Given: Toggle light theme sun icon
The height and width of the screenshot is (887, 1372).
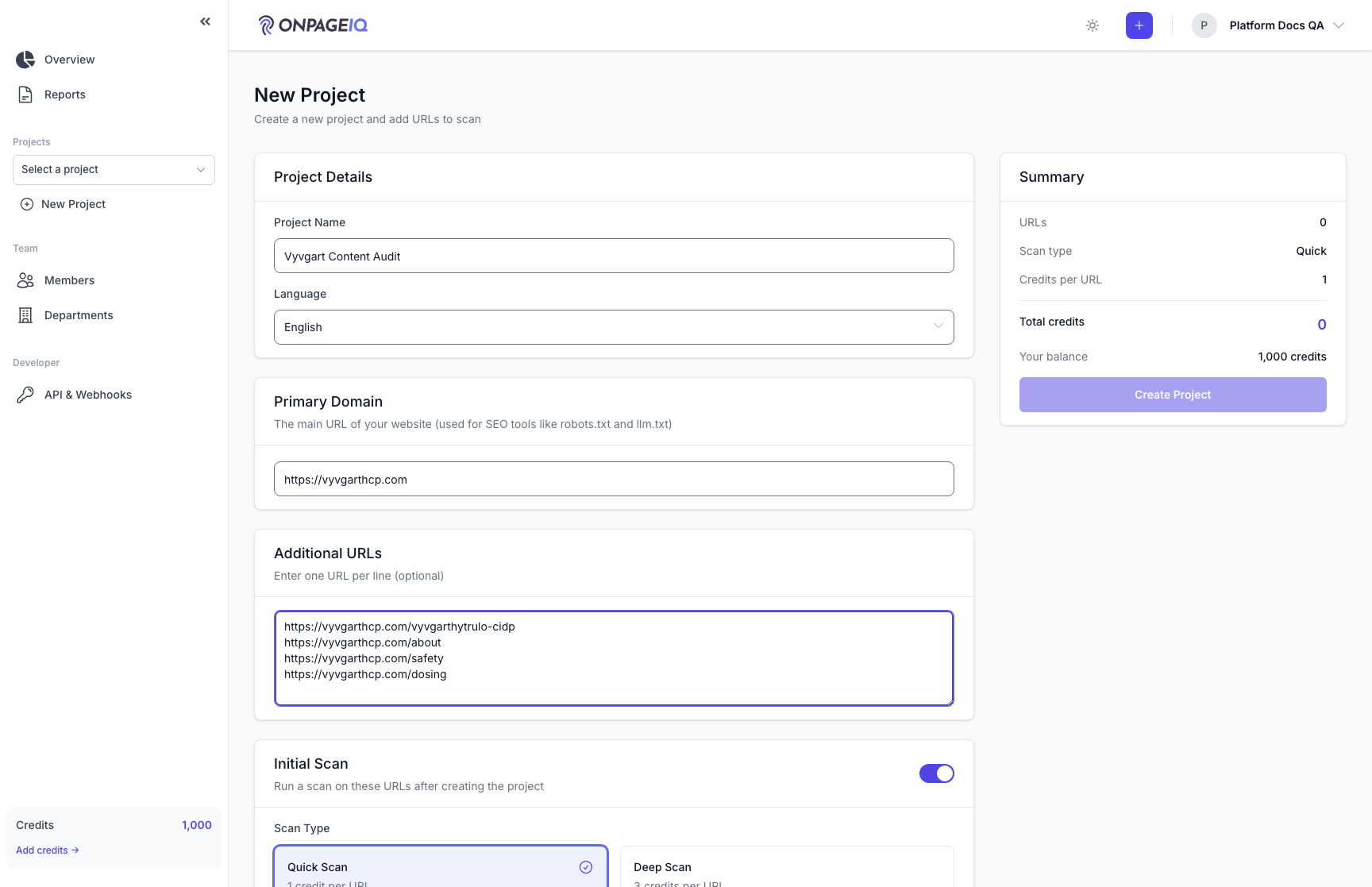Looking at the screenshot, I should pos(1093,25).
